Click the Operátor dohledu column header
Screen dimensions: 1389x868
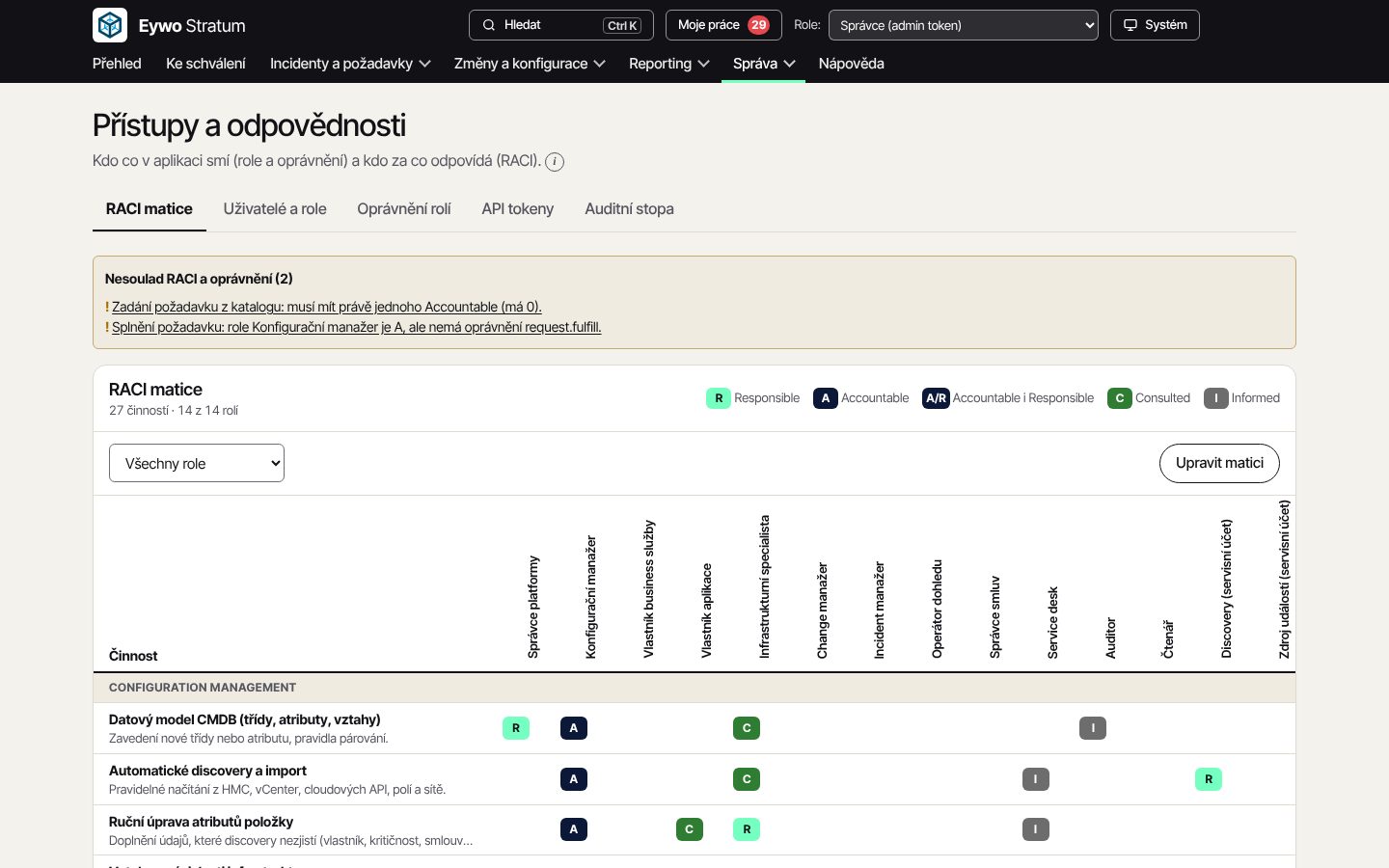click(x=937, y=609)
